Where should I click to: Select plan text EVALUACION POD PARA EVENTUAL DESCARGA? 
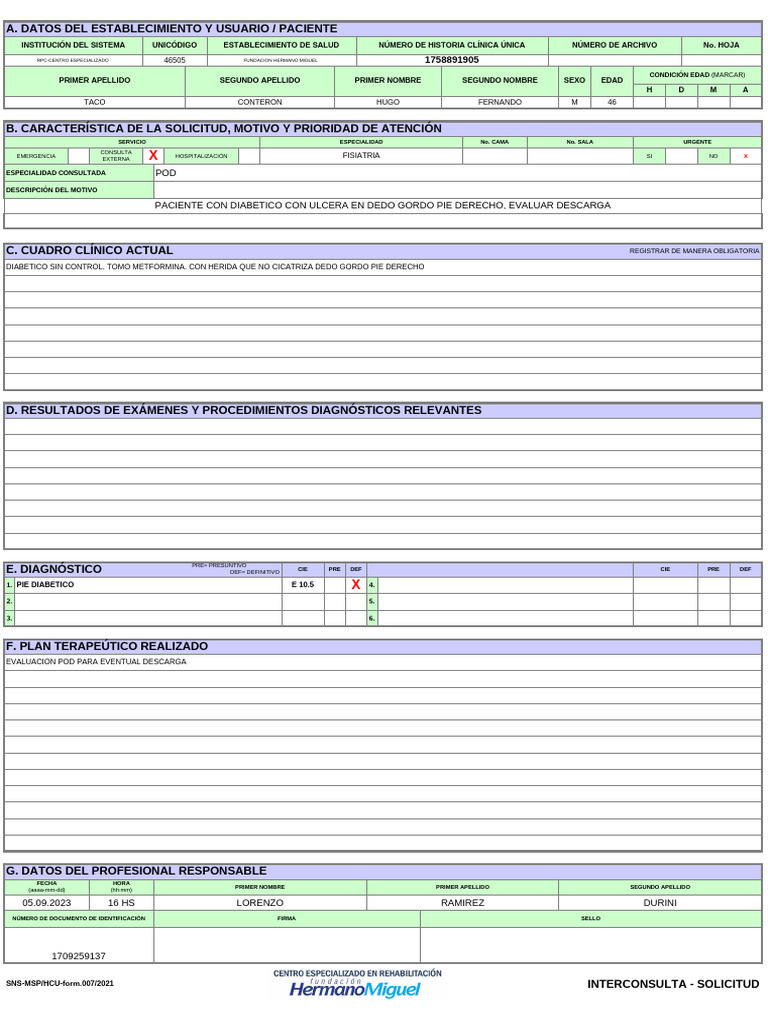click(x=96, y=662)
